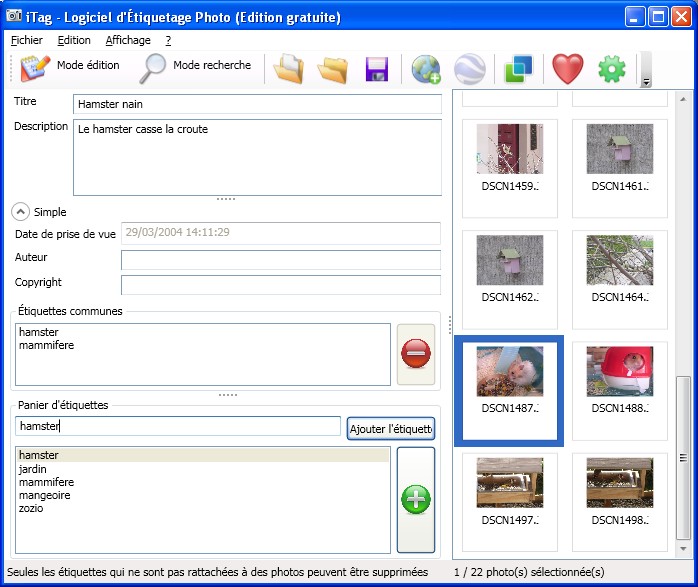Click the Copyright input field
The height and width of the screenshot is (587, 698).
coord(281,285)
